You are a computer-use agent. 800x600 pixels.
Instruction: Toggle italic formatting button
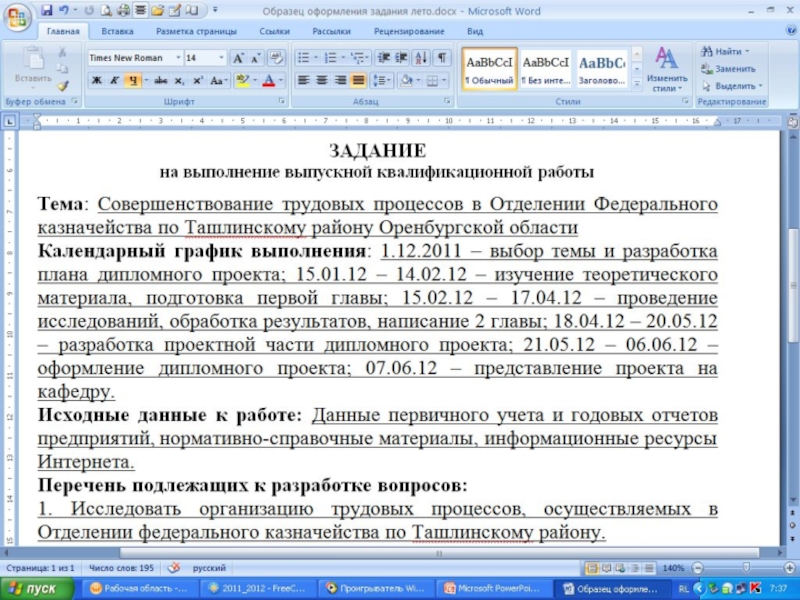coord(114,81)
